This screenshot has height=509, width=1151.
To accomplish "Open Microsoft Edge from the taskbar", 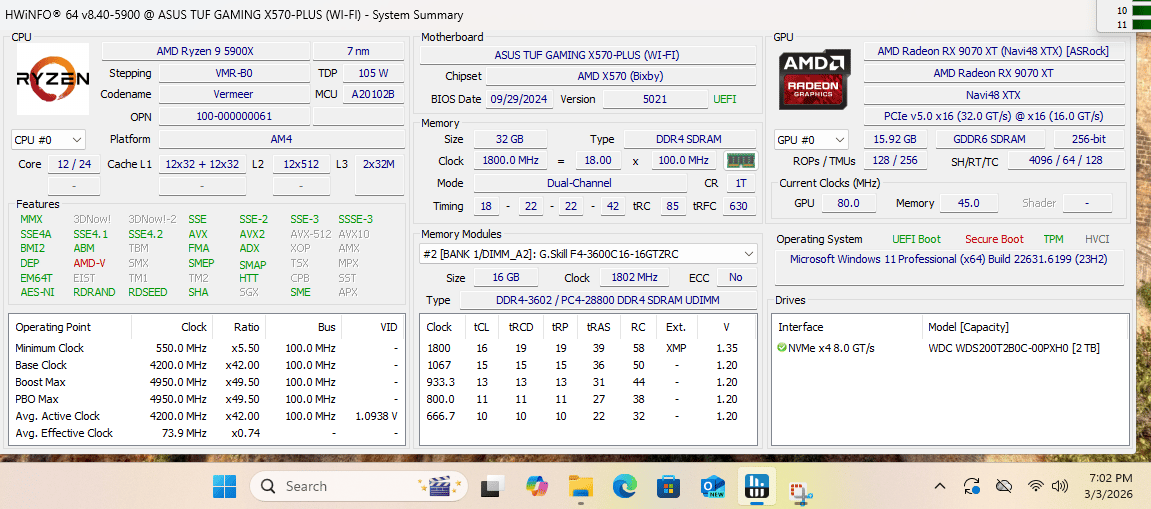I will 625,486.
